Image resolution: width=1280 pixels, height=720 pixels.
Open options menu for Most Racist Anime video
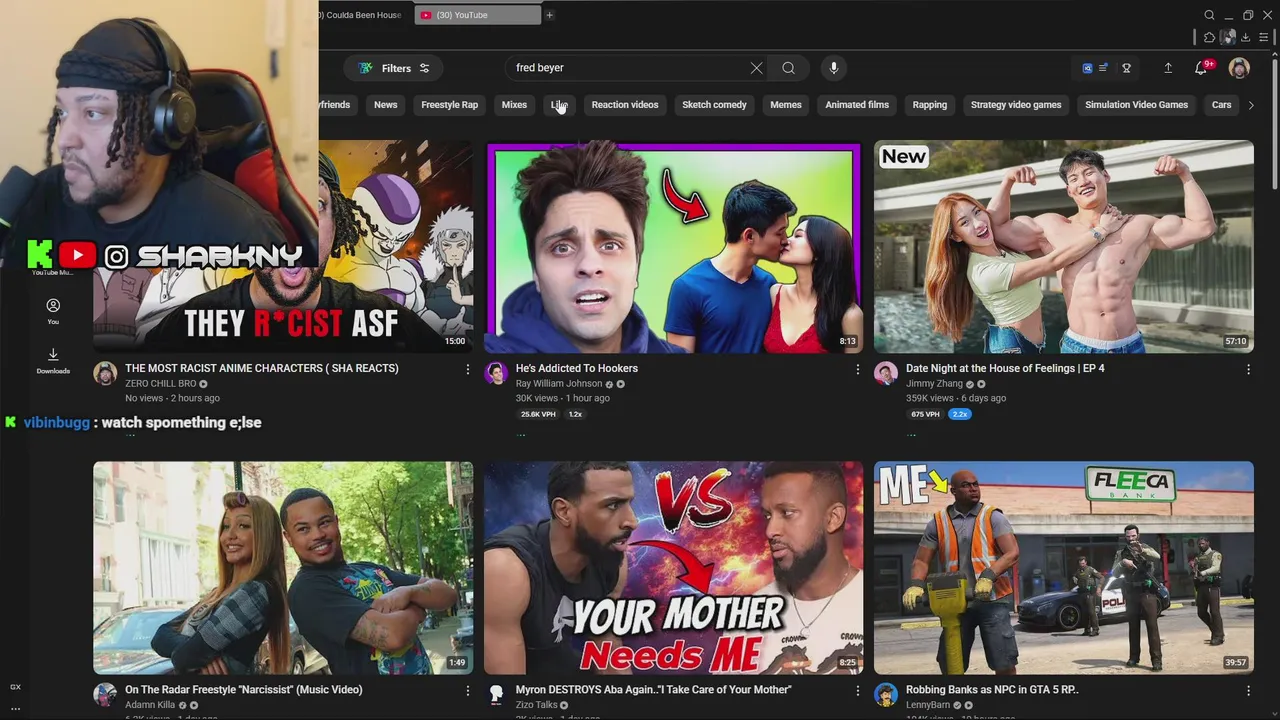click(x=467, y=370)
